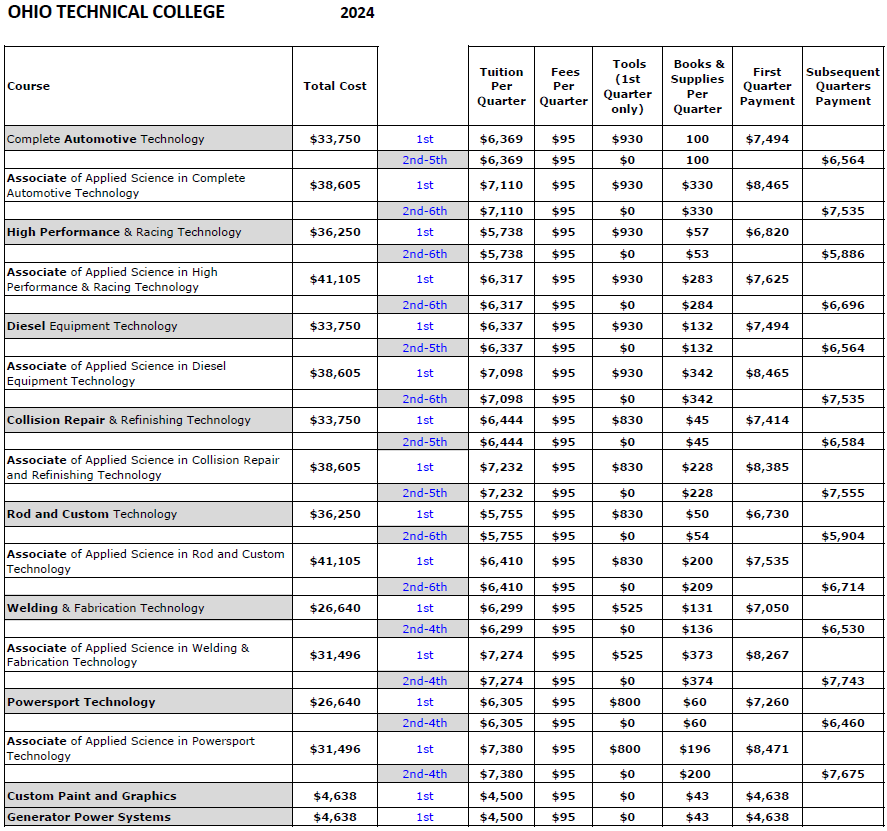The width and height of the screenshot is (887, 831).
Task: Click 1st quarter link for Complete Automotive Technology
Action: [x=424, y=139]
